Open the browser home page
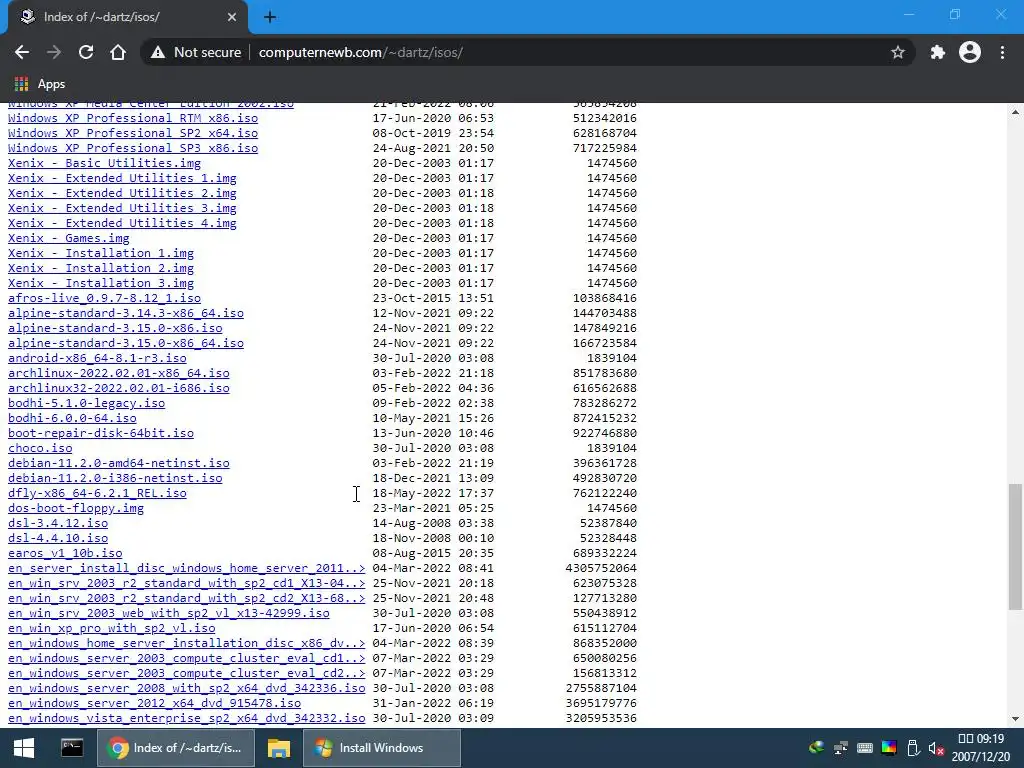The width and height of the screenshot is (1024, 768). point(118,52)
